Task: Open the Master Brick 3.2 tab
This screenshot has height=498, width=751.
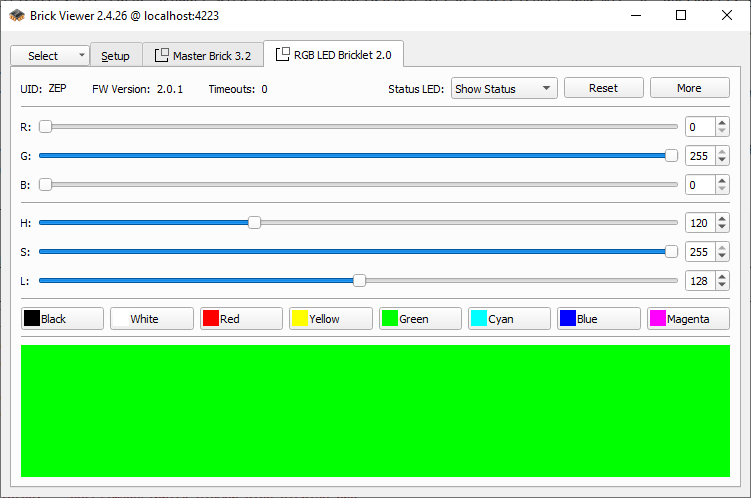Action: click(x=203, y=56)
